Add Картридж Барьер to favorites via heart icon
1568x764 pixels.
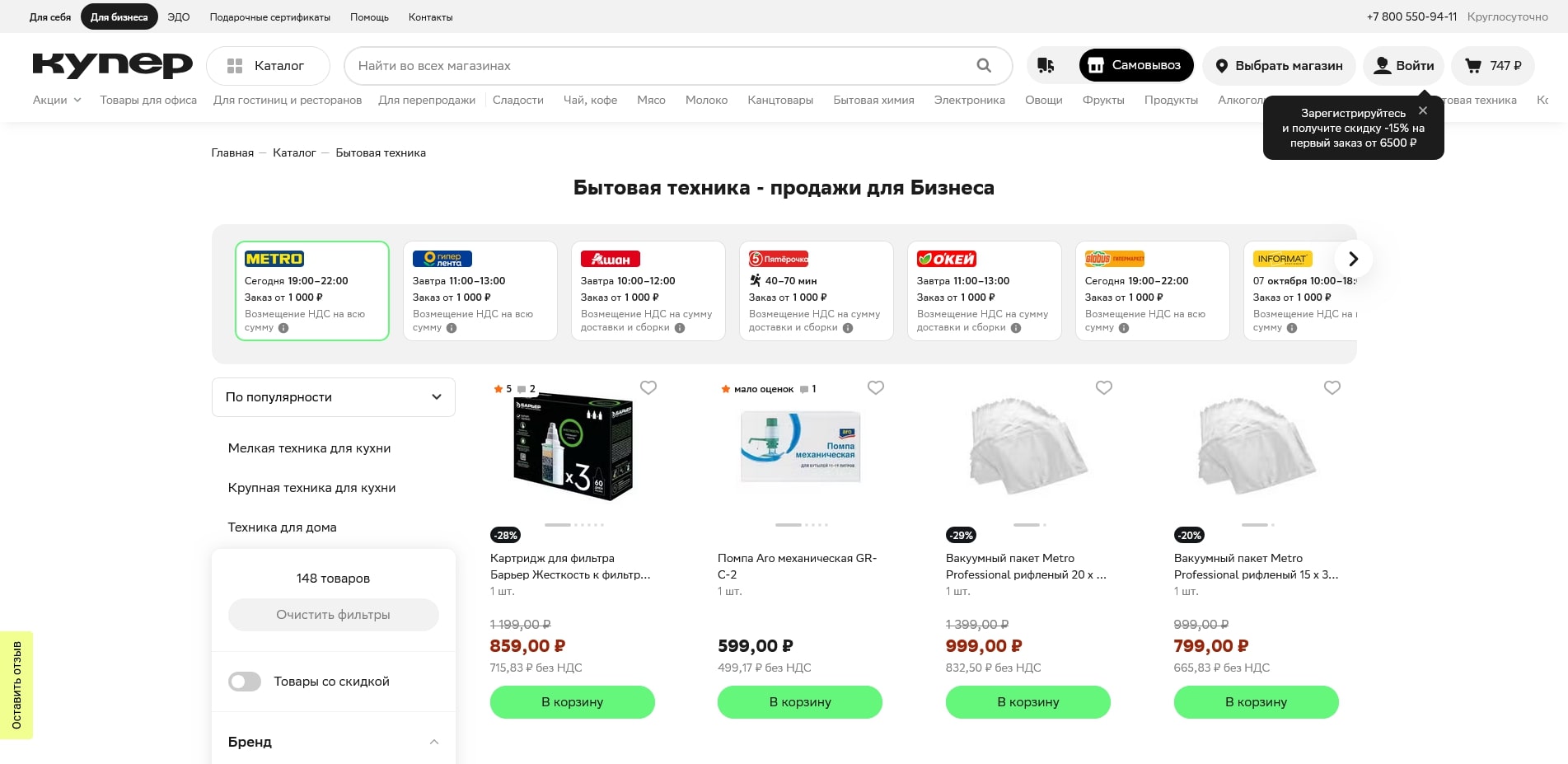(648, 387)
